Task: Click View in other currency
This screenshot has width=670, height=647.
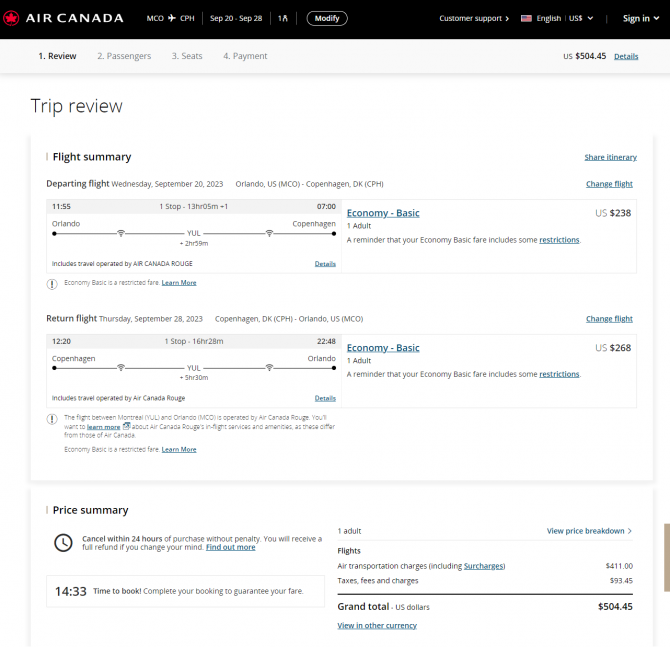Action: (377, 625)
